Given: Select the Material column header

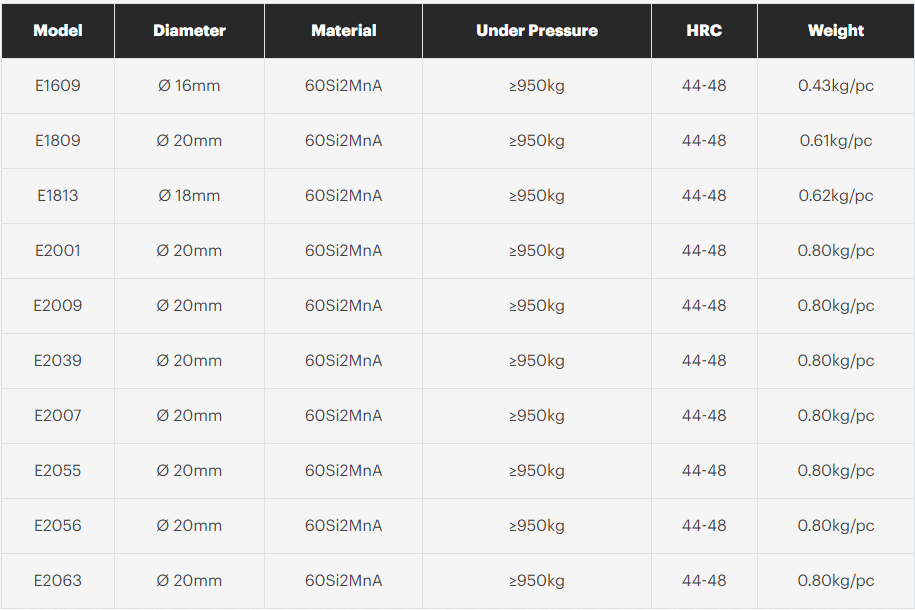Looking at the screenshot, I should [x=343, y=30].
